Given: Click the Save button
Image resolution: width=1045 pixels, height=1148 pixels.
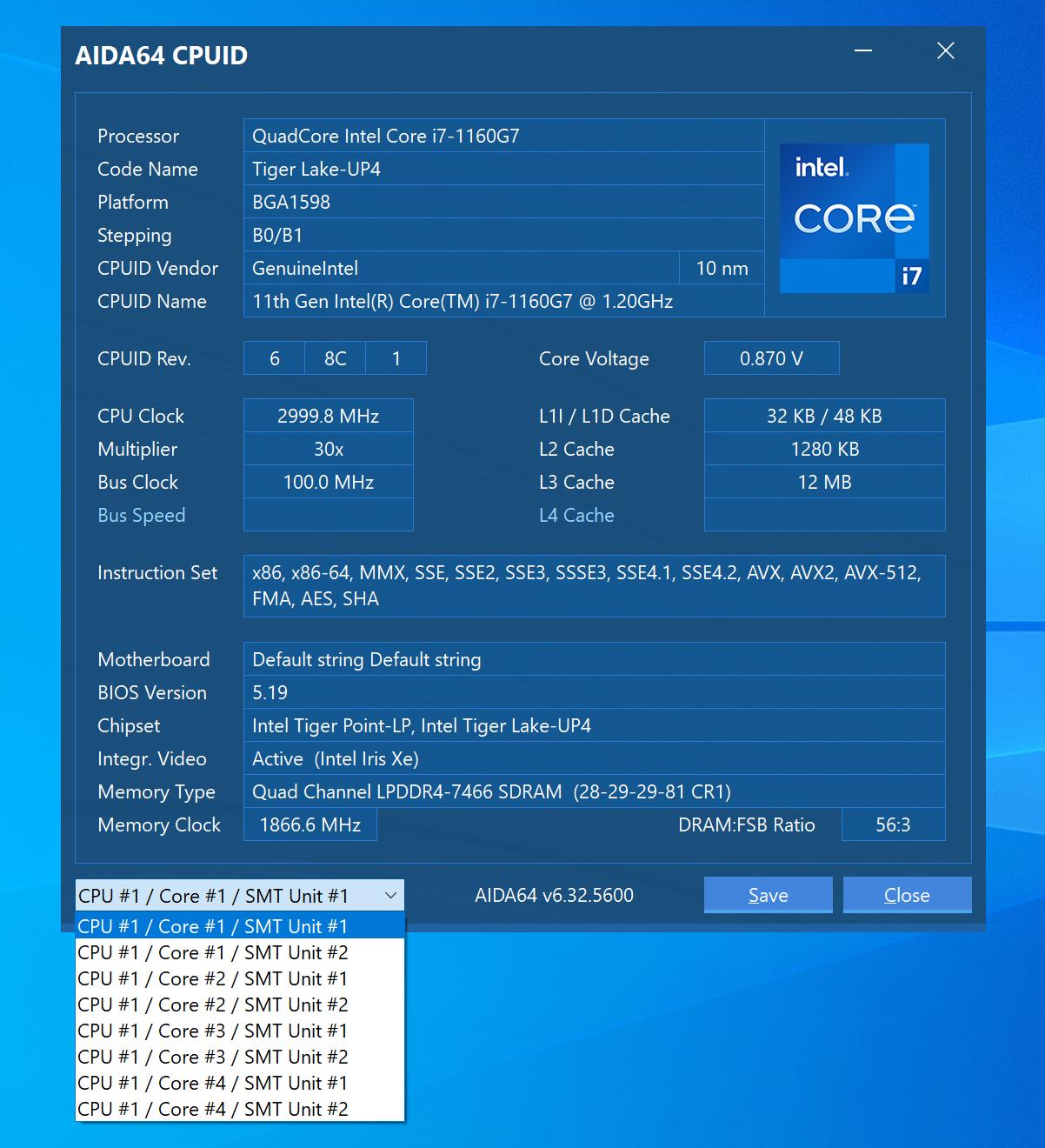Looking at the screenshot, I should (x=769, y=895).
